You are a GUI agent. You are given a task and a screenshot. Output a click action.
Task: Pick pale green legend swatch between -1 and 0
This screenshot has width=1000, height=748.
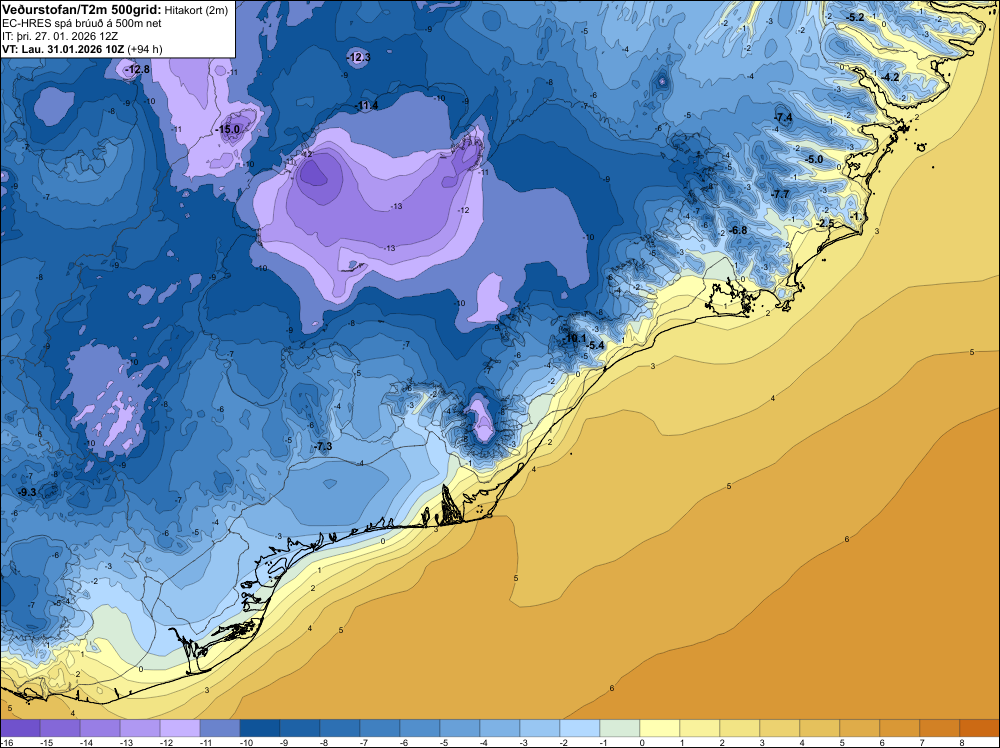(x=620, y=727)
